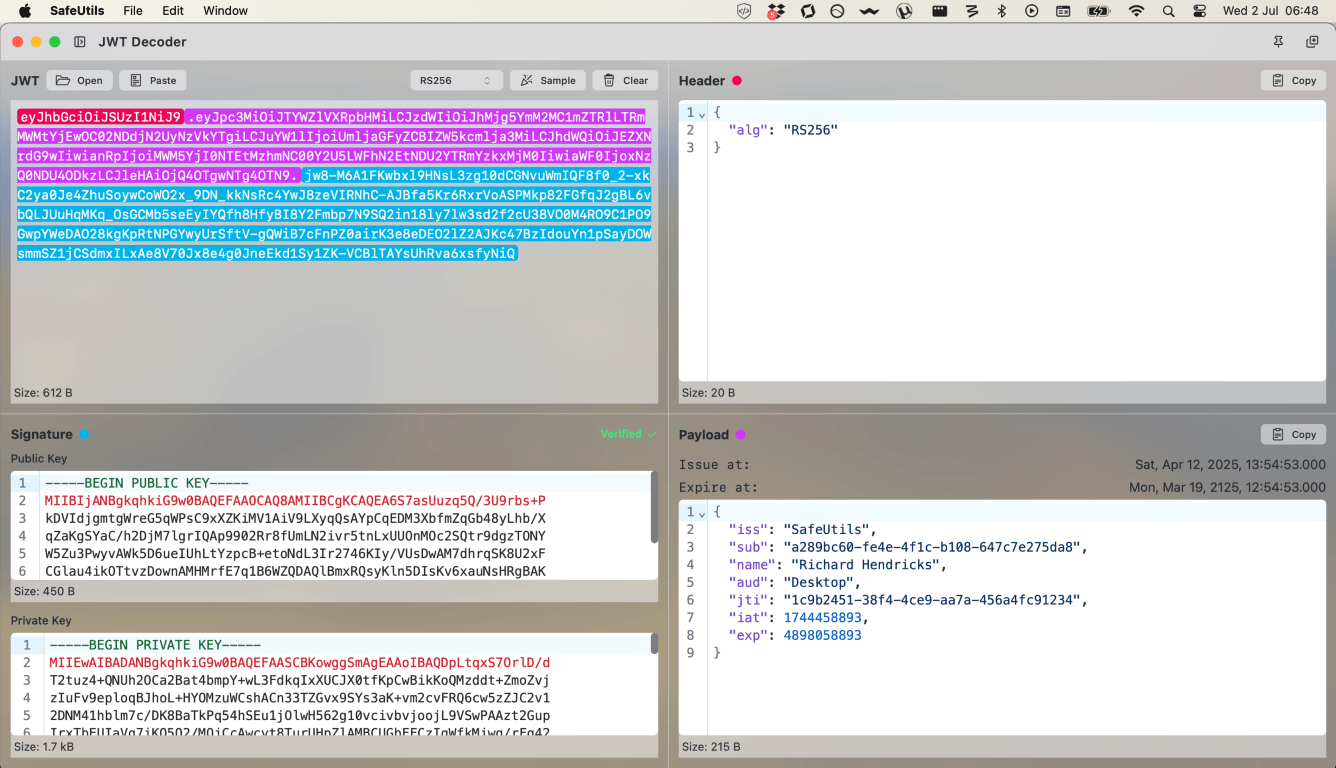1336x768 pixels.
Task: Click the date and time in menu bar
Action: pyautogui.click(x=1270, y=11)
